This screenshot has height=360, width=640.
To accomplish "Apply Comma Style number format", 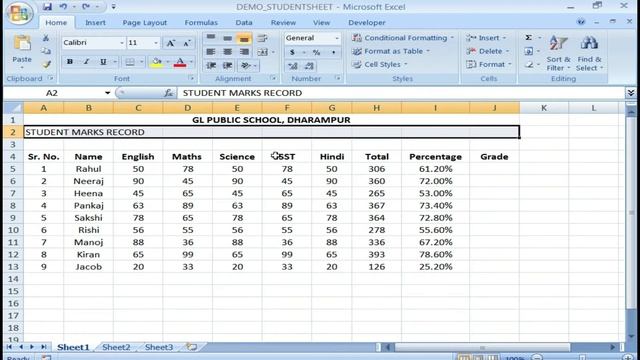I will 333,52.
